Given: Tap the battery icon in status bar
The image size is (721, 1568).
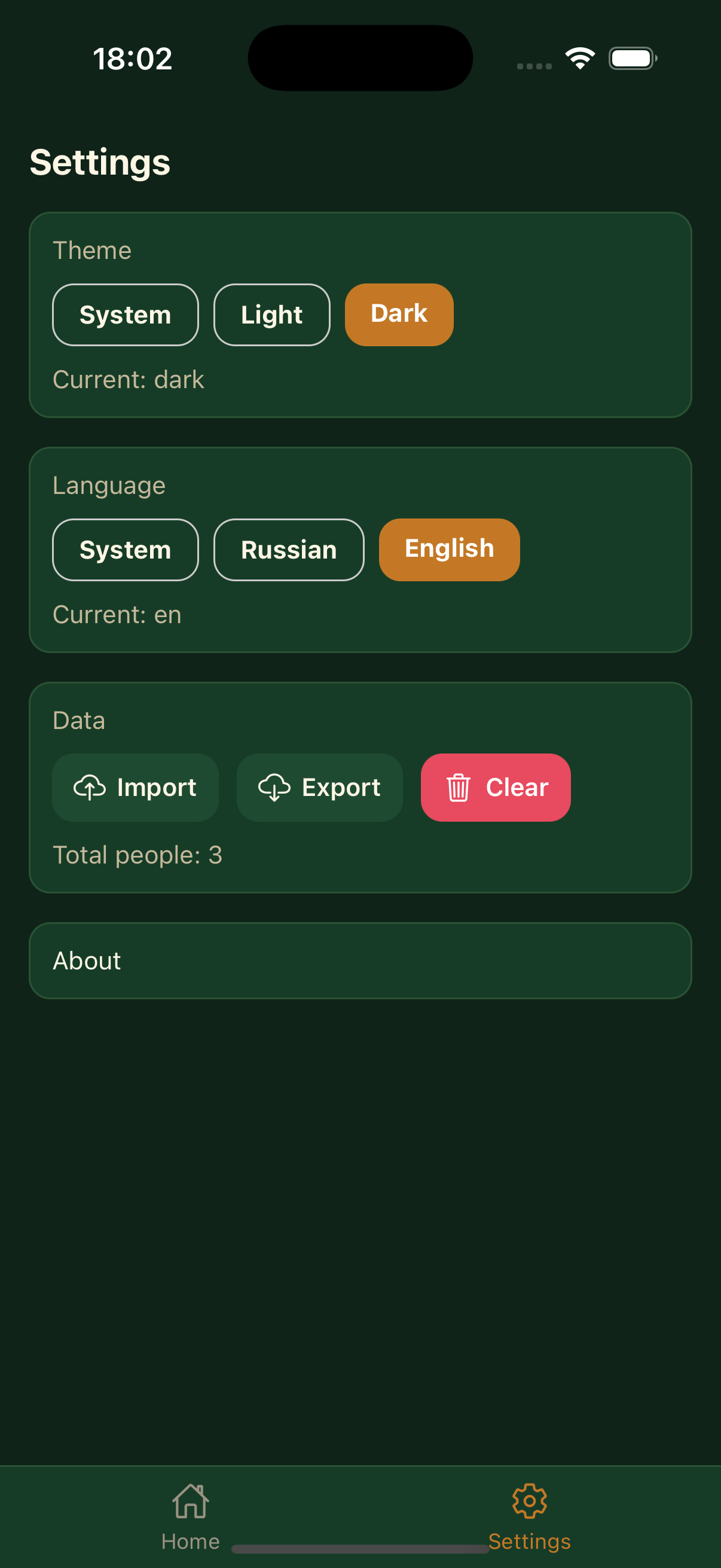Looking at the screenshot, I should [632, 59].
